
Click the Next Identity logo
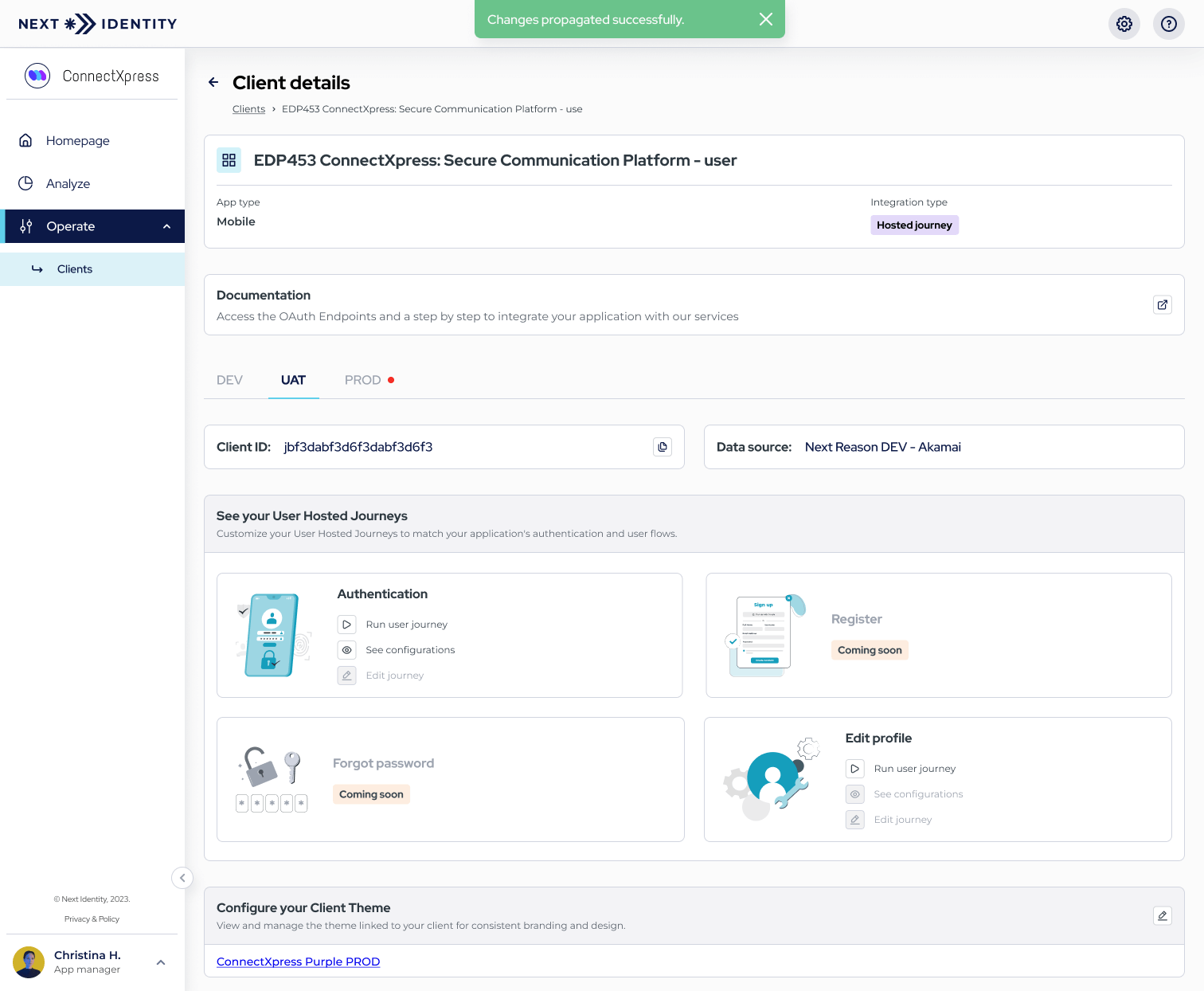[97, 24]
